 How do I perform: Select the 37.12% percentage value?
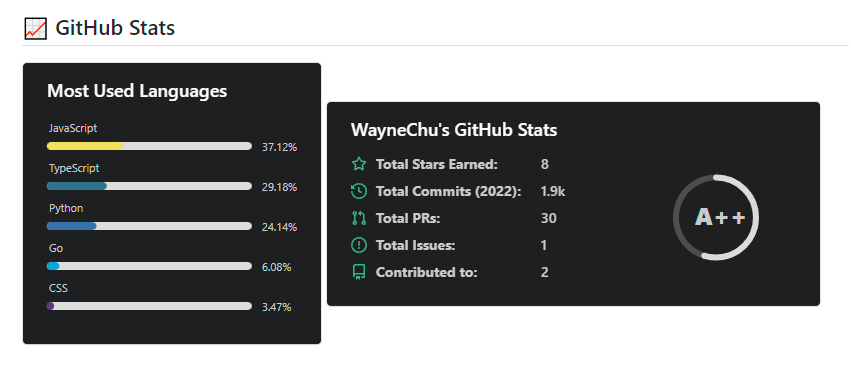[279, 147]
